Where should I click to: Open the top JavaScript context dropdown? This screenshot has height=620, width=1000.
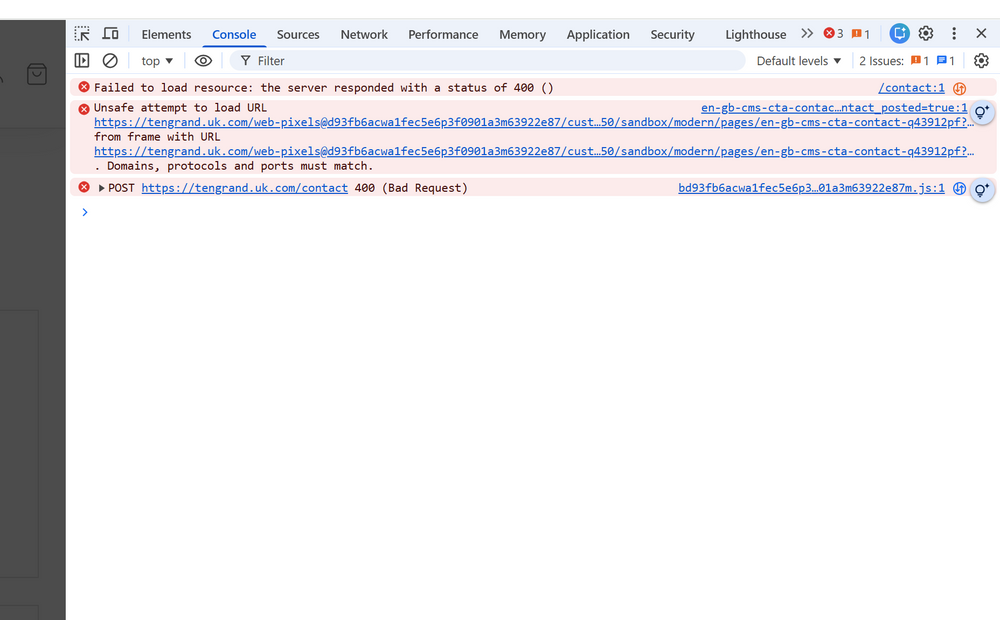click(x=157, y=61)
